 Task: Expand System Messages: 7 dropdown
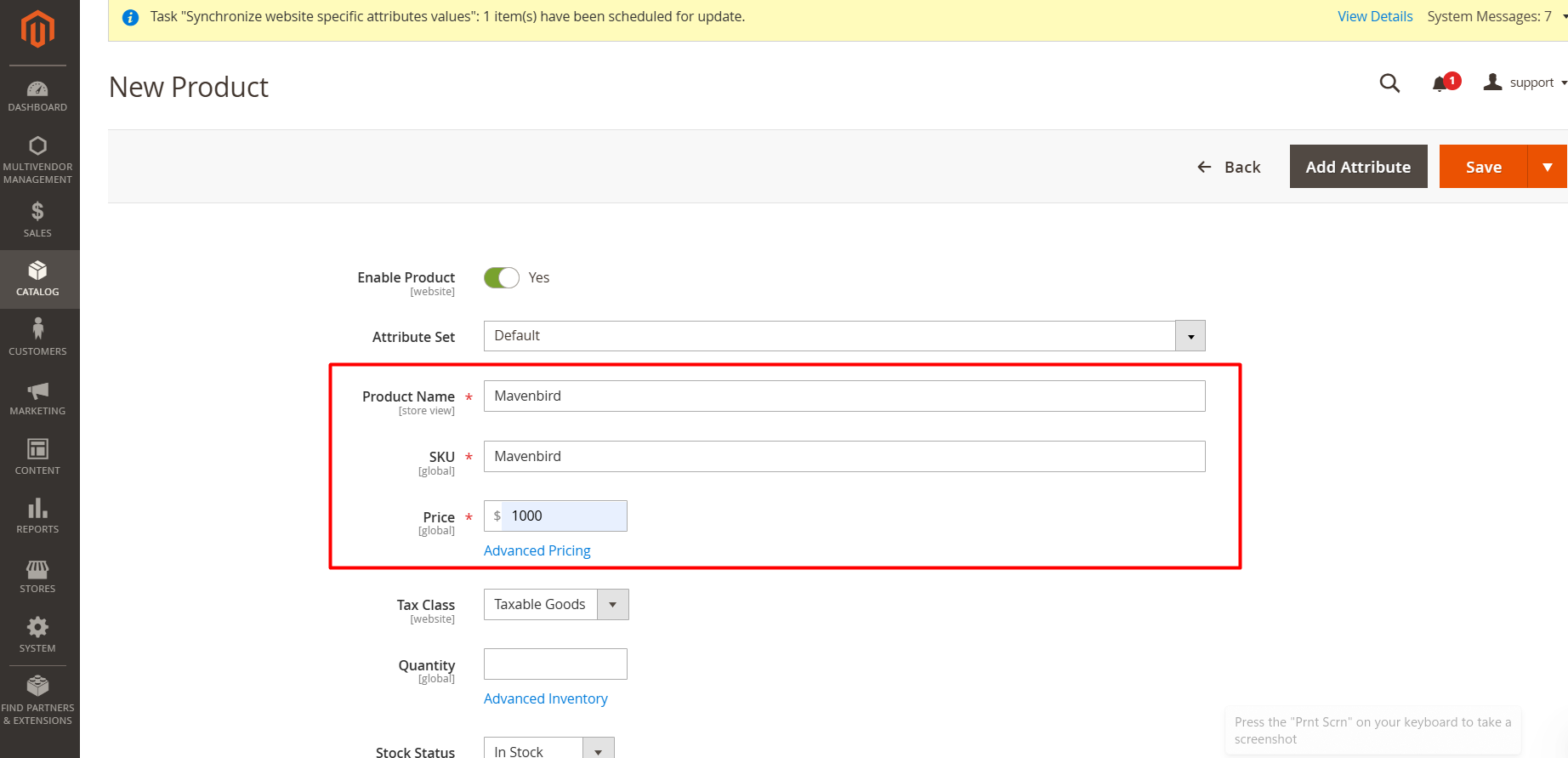click(1497, 16)
